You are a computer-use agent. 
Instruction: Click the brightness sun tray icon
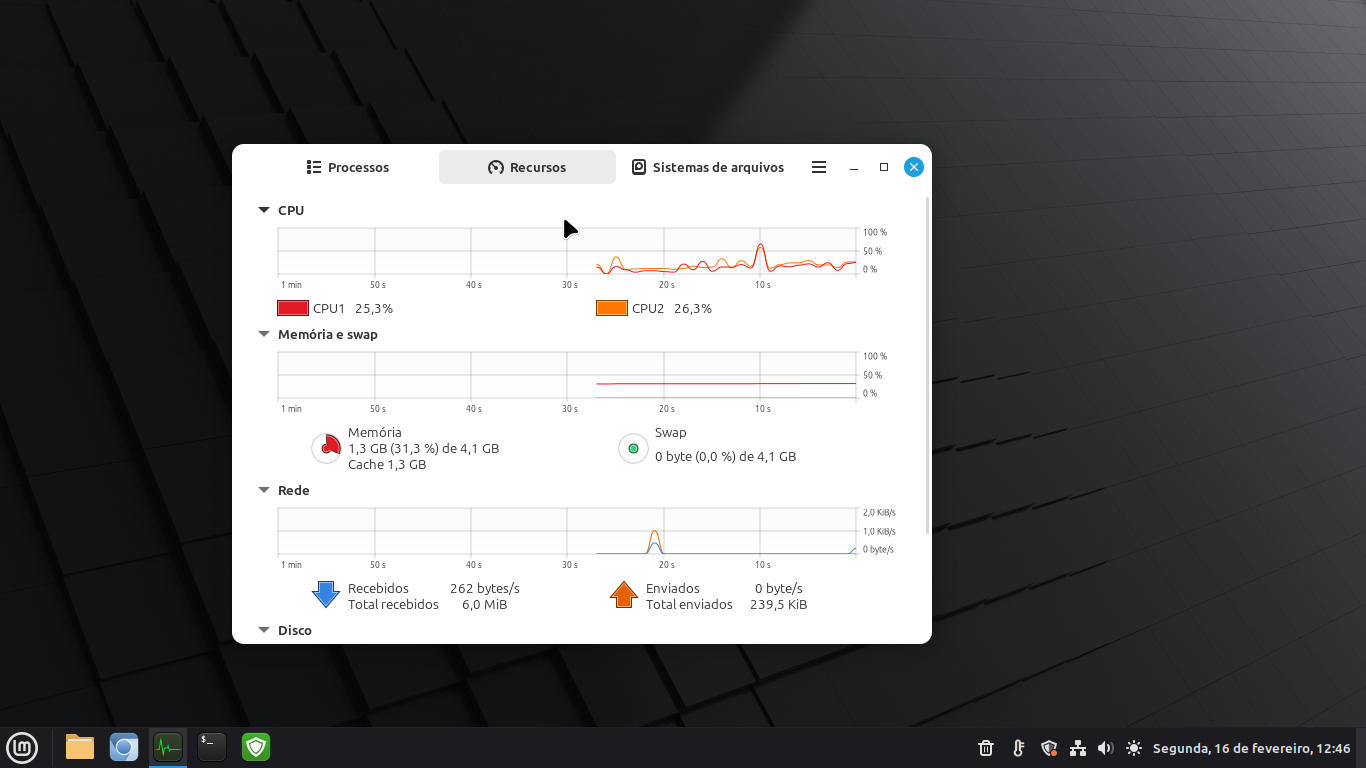tap(1133, 748)
